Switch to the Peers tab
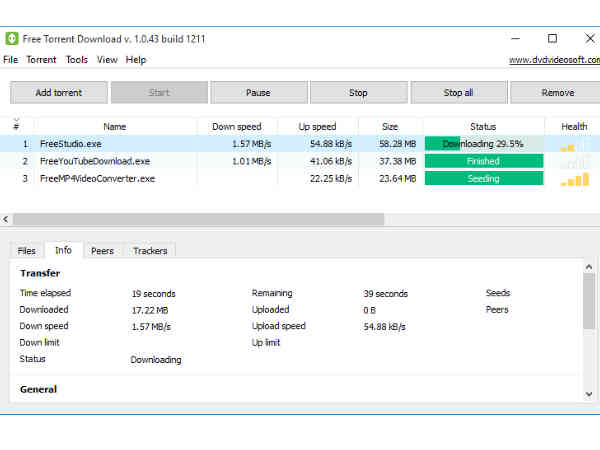The width and height of the screenshot is (600, 450). click(102, 251)
